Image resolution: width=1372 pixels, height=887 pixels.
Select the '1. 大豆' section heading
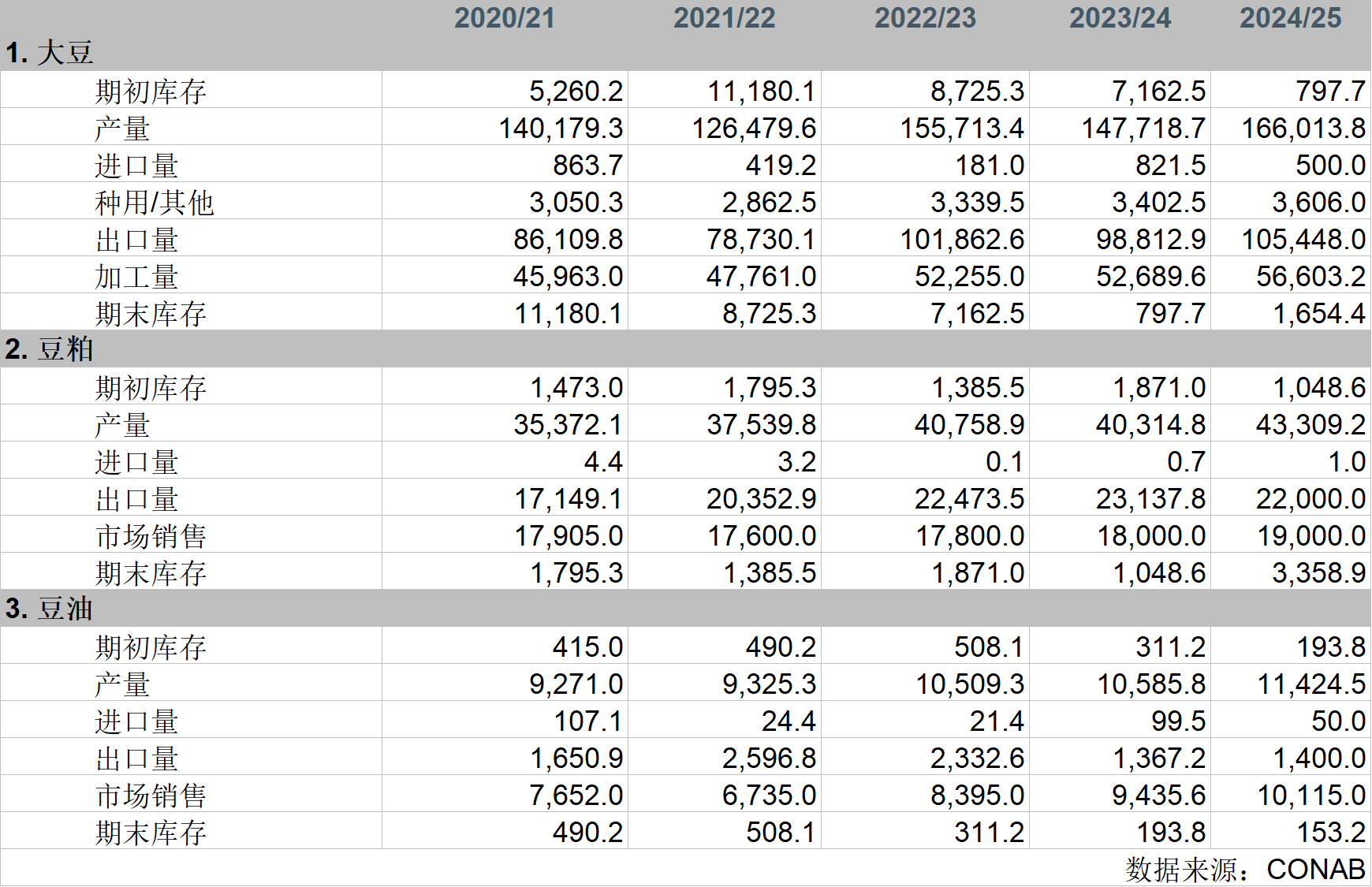point(50,53)
